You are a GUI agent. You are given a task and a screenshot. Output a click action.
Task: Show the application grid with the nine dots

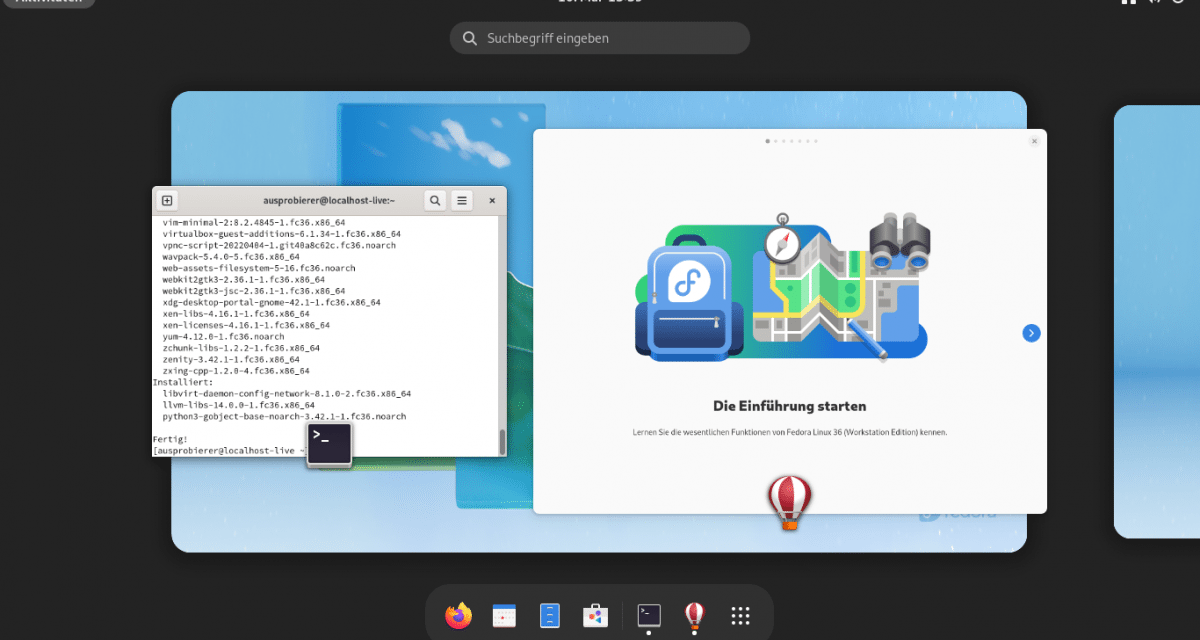[740, 615]
